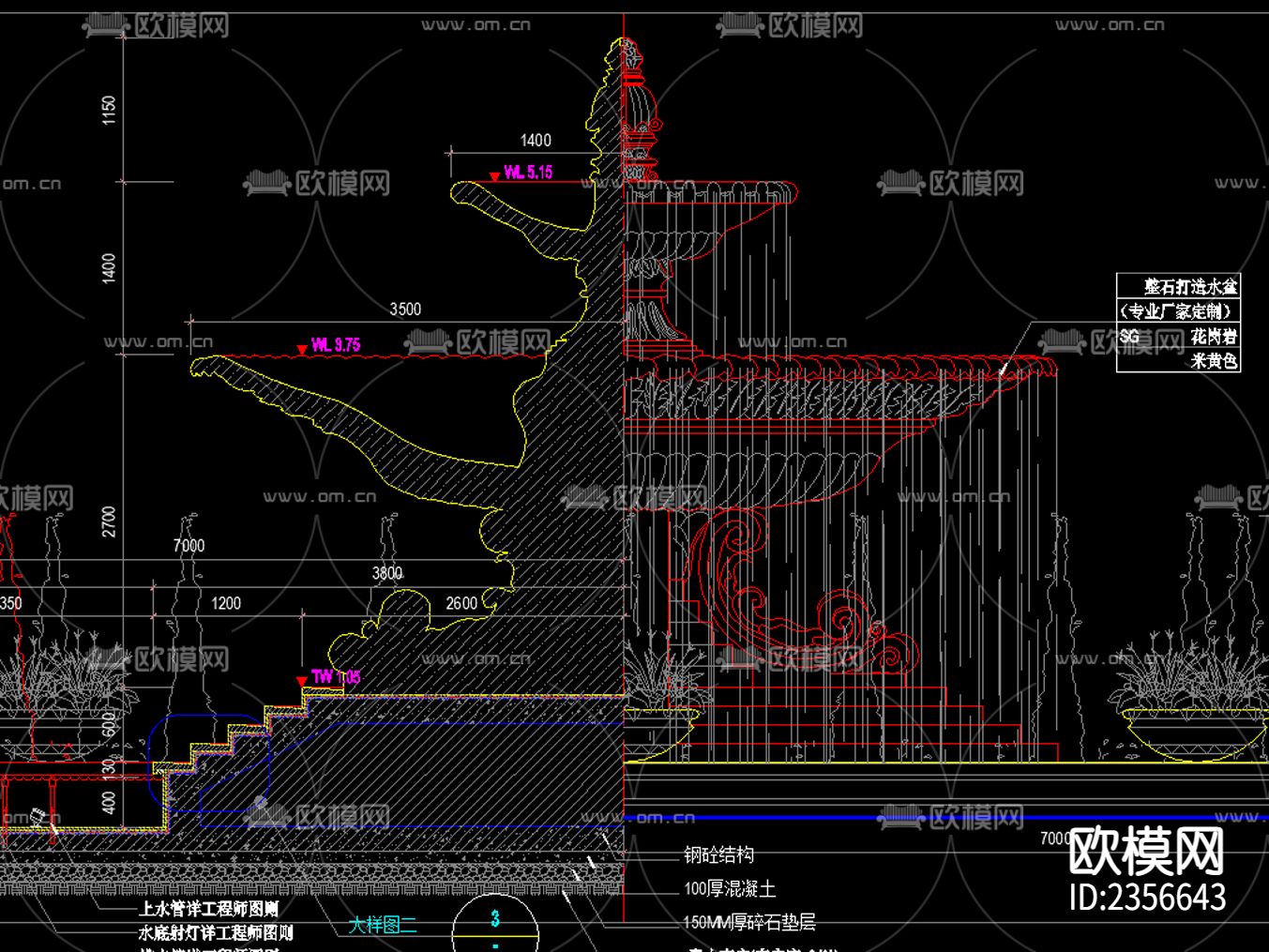
Task: Pick the 1400 dimension above WL 5.15
Action: coord(536,140)
